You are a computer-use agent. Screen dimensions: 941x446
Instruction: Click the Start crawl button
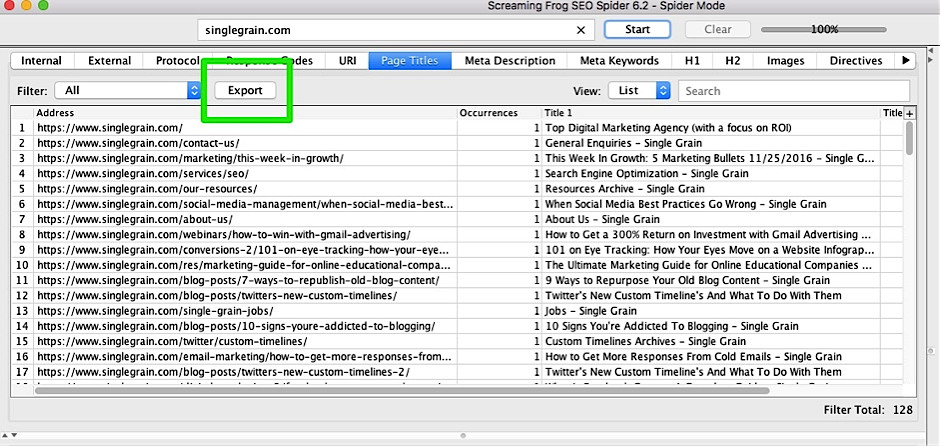pyautogui.click(x=637, y=30)
